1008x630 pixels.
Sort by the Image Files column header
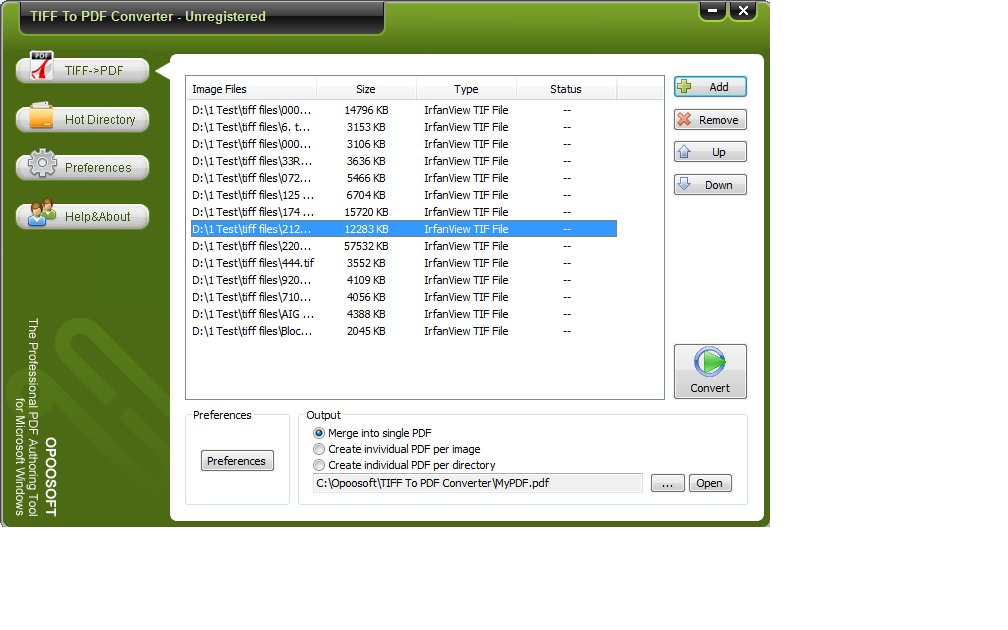(x=251, y=89)
